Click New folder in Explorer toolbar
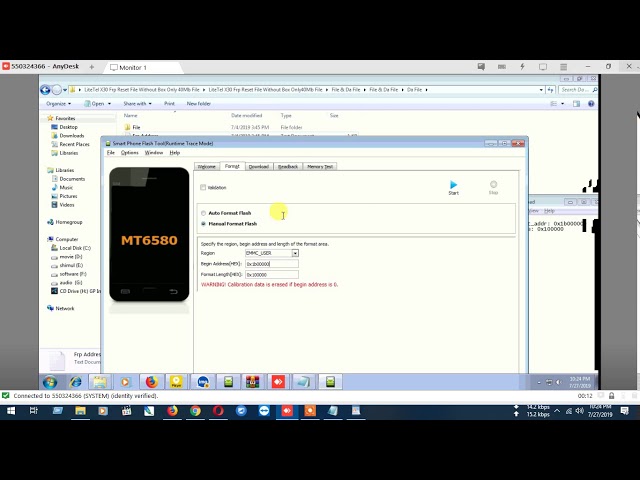640x480 pixels. tap(199, 104)
